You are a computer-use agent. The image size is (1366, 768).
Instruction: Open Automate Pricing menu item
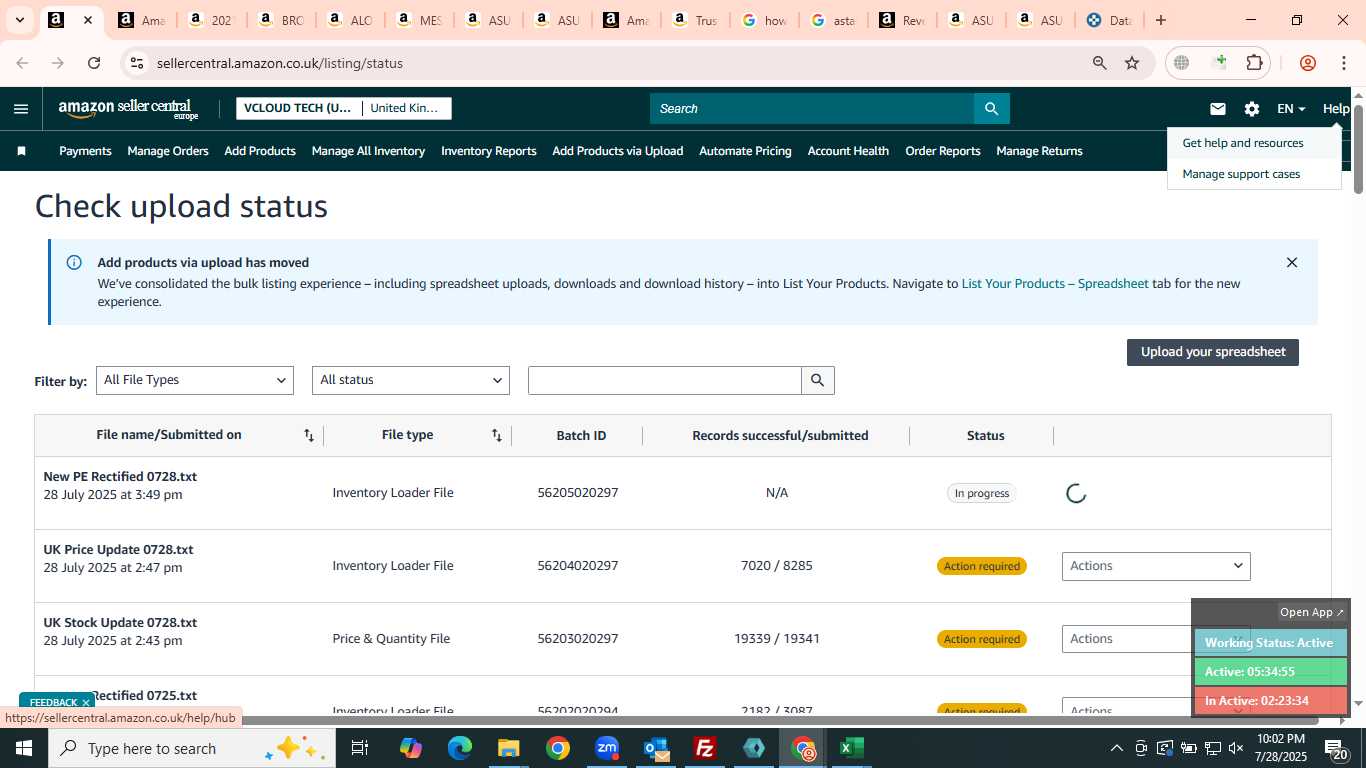pyautogui.click(x=745, y=151)
